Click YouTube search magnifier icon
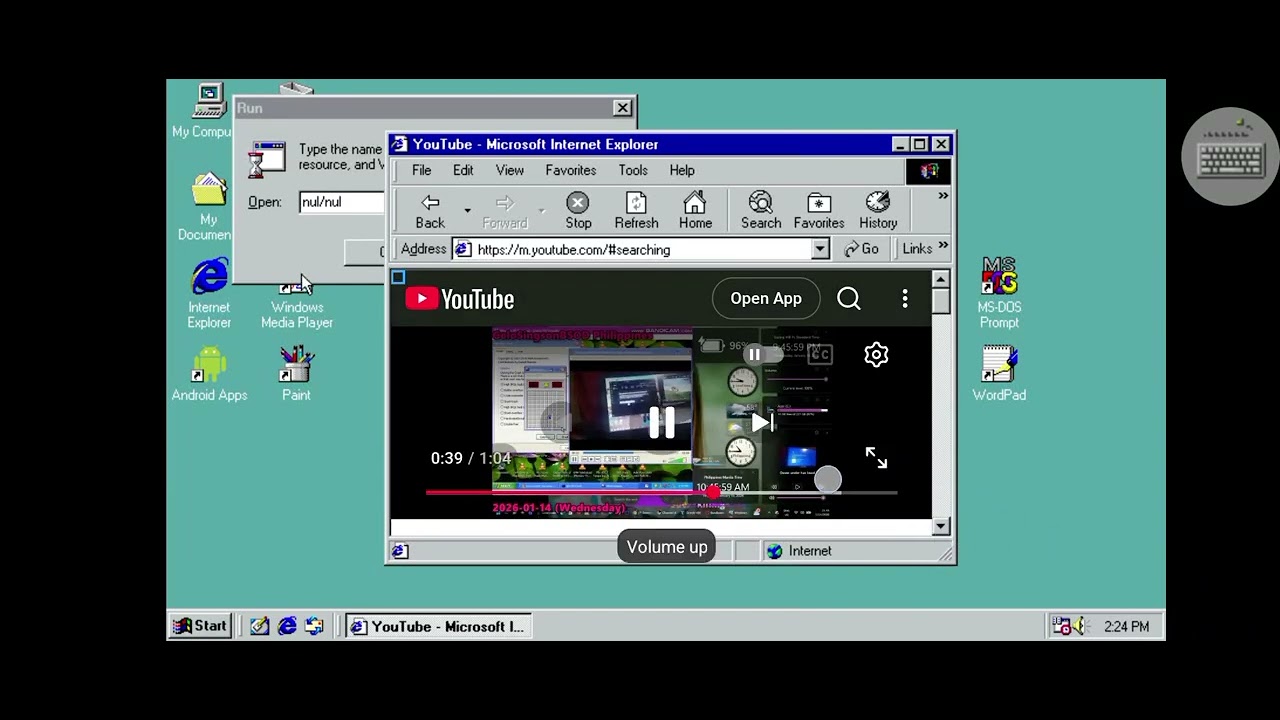 click(849, 298)
